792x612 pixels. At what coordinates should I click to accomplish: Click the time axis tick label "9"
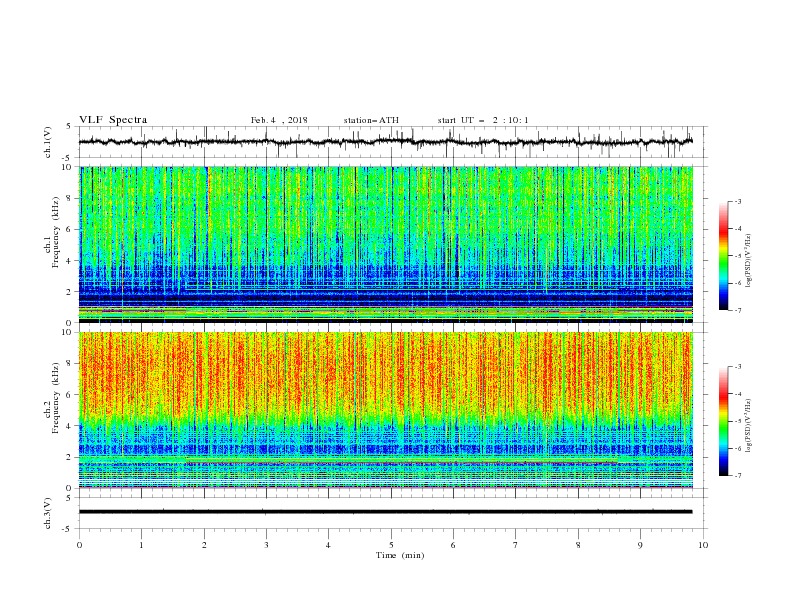click(x=640, y=545)
